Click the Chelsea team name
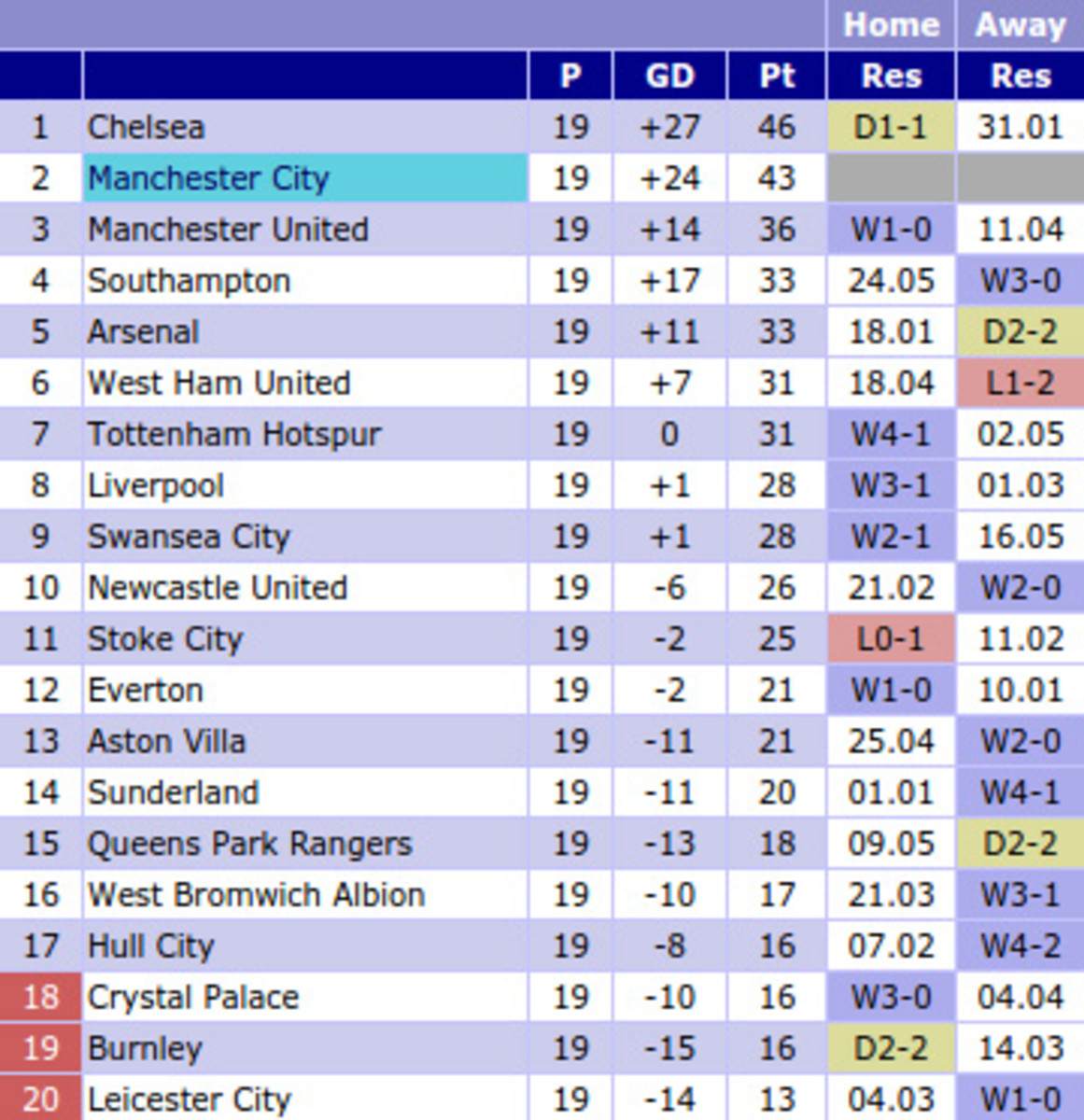 pyautogui.click(x=146, y=127)
